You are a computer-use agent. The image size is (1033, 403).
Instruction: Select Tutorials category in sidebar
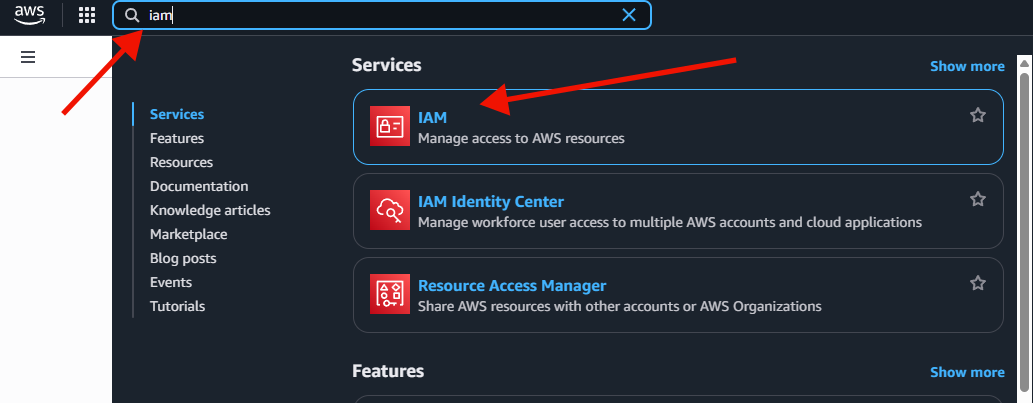[x=177, y=306]
